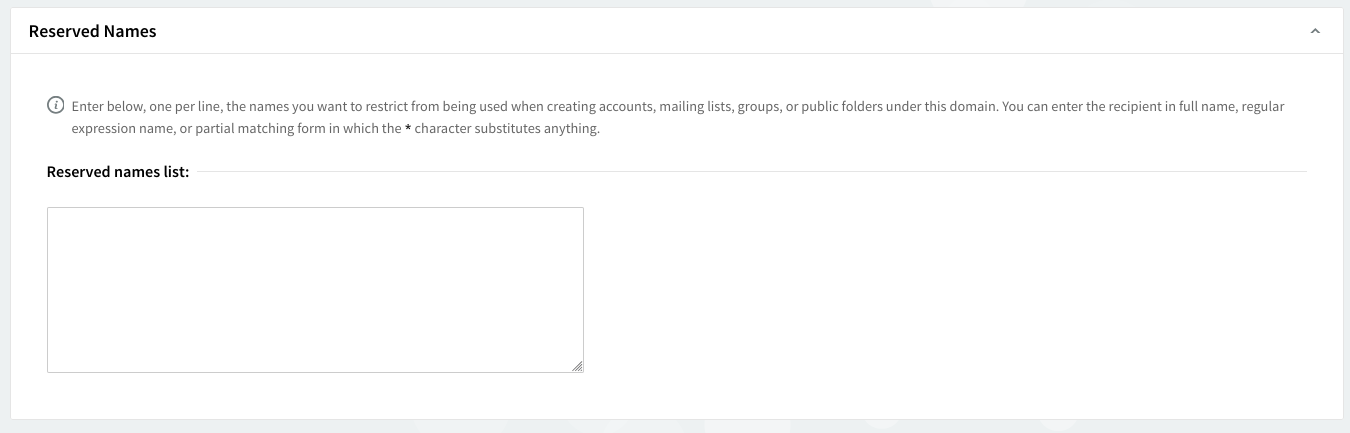Image resolution: width=1350 pixels, height=433 pixels.
Task: Focus the Reserved names list text area
Action: click(315, 289)
